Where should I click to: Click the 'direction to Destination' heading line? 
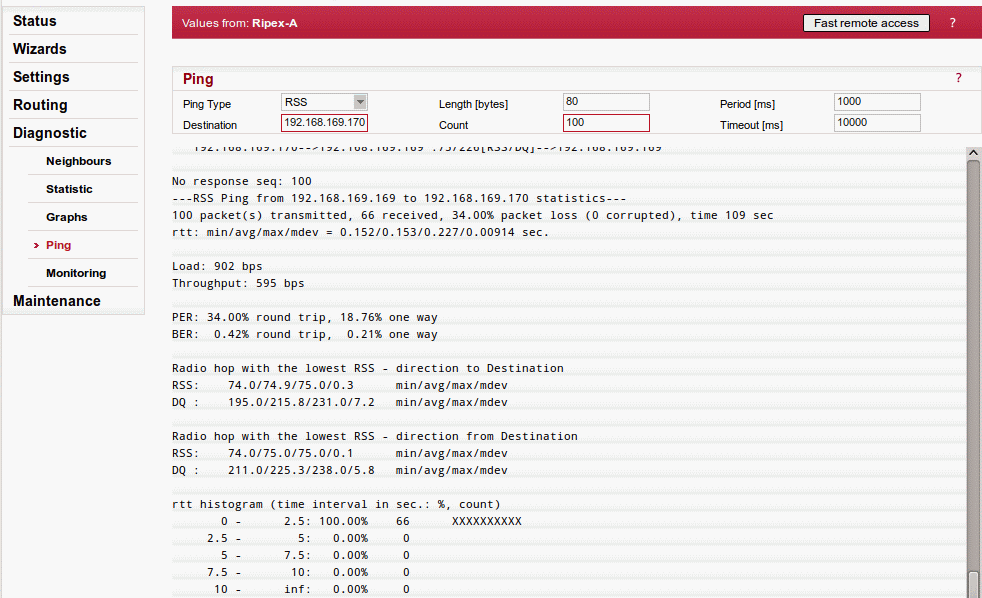[x=368, y=368]
